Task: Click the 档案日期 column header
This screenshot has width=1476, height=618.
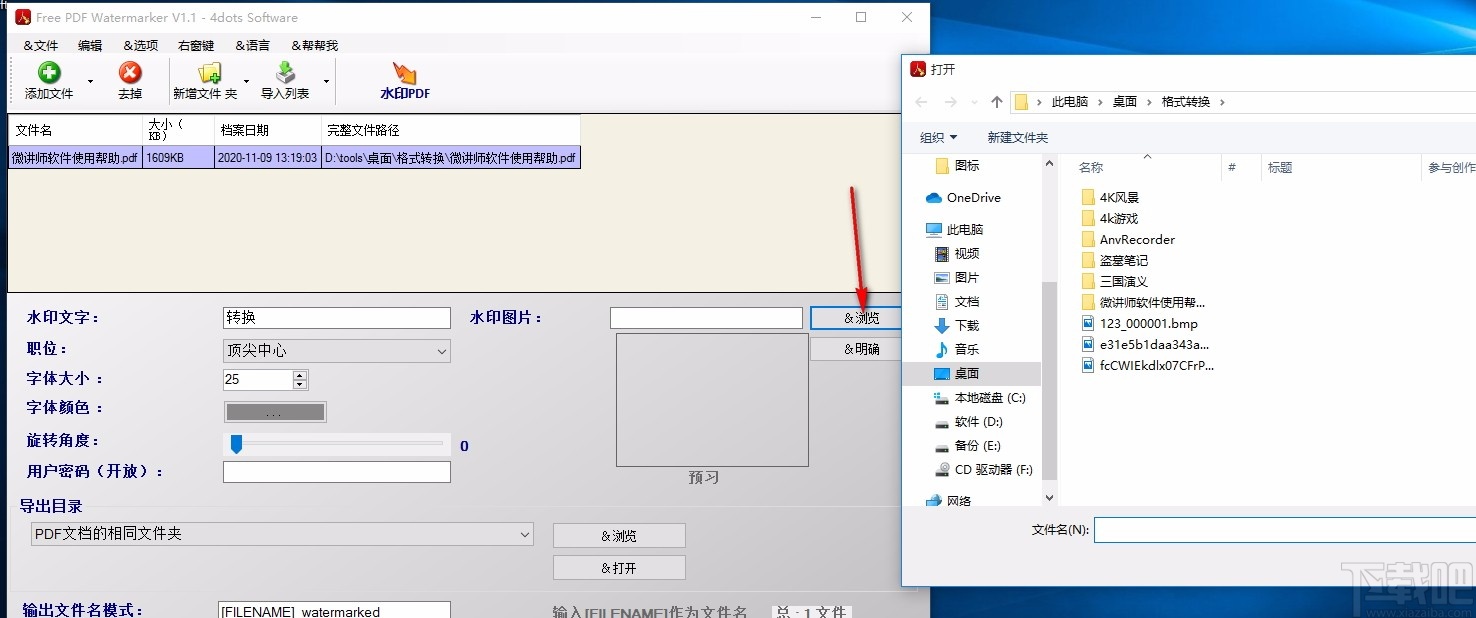Action: 268,130
